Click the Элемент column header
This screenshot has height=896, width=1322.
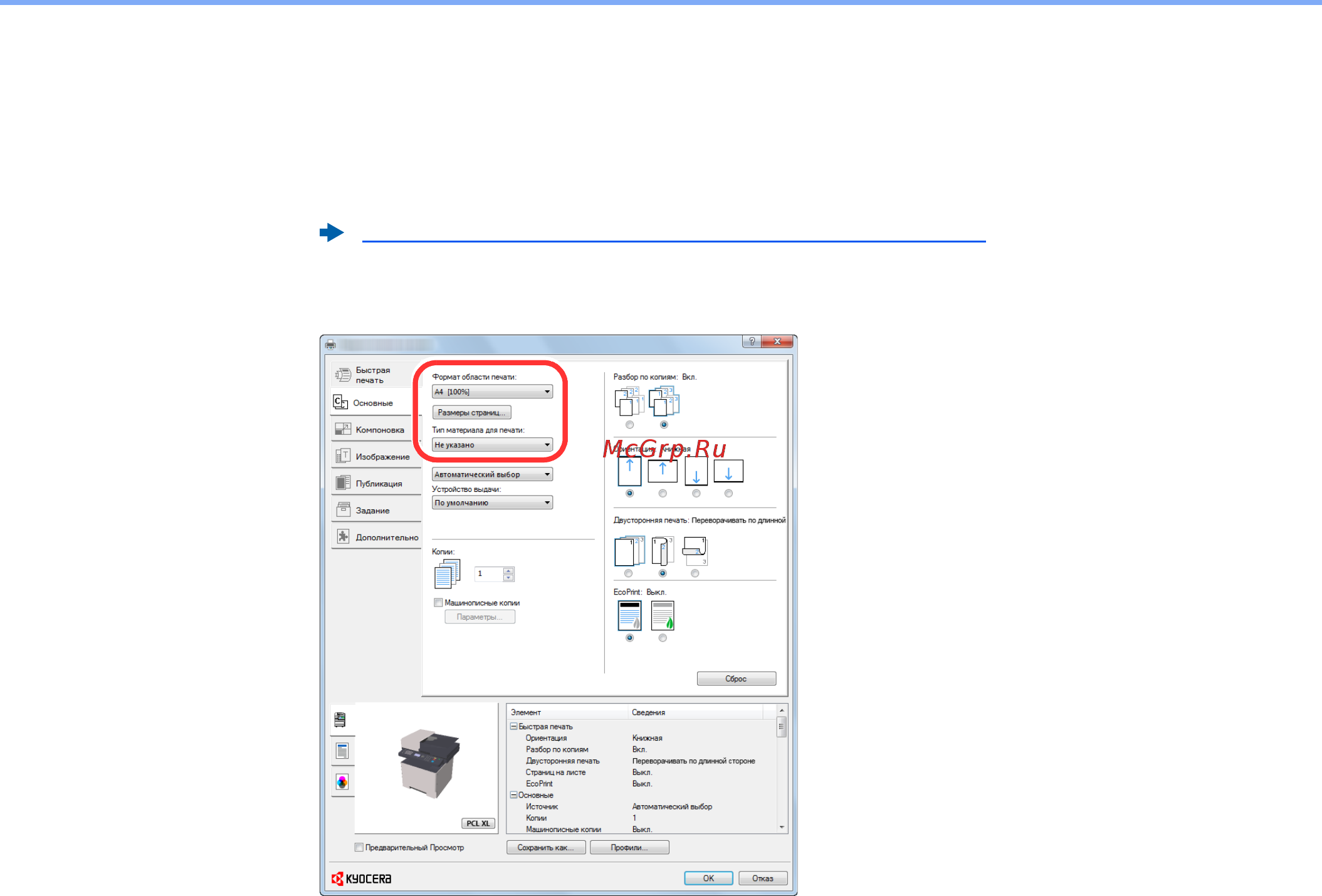(567, 712)
